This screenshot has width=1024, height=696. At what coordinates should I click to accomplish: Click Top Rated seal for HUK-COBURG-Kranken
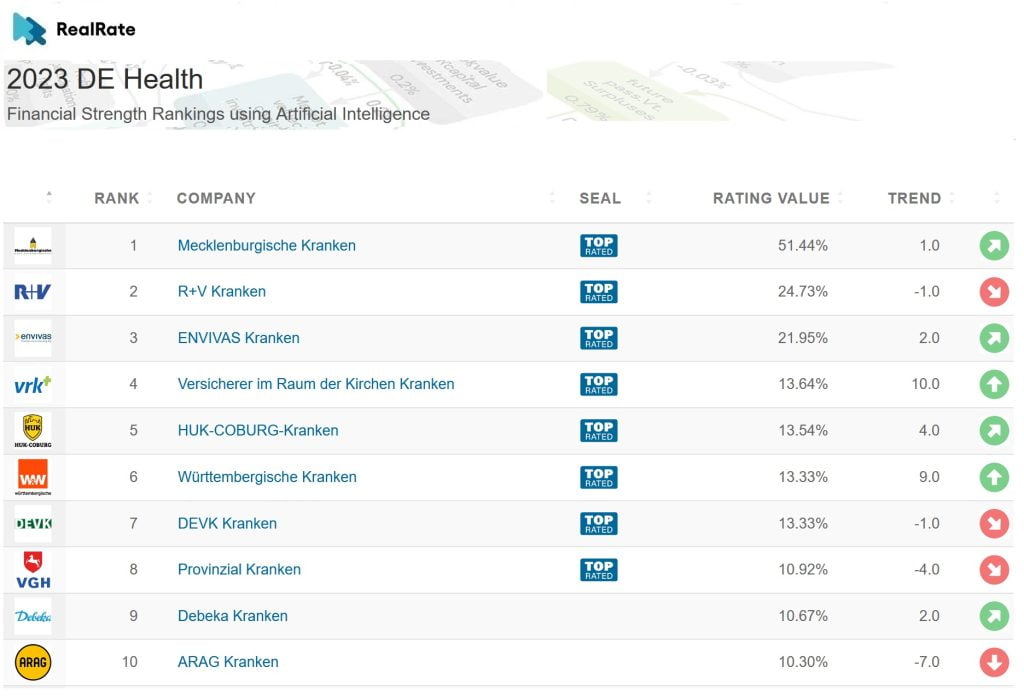pyautogui.click(x=598, y=430)
